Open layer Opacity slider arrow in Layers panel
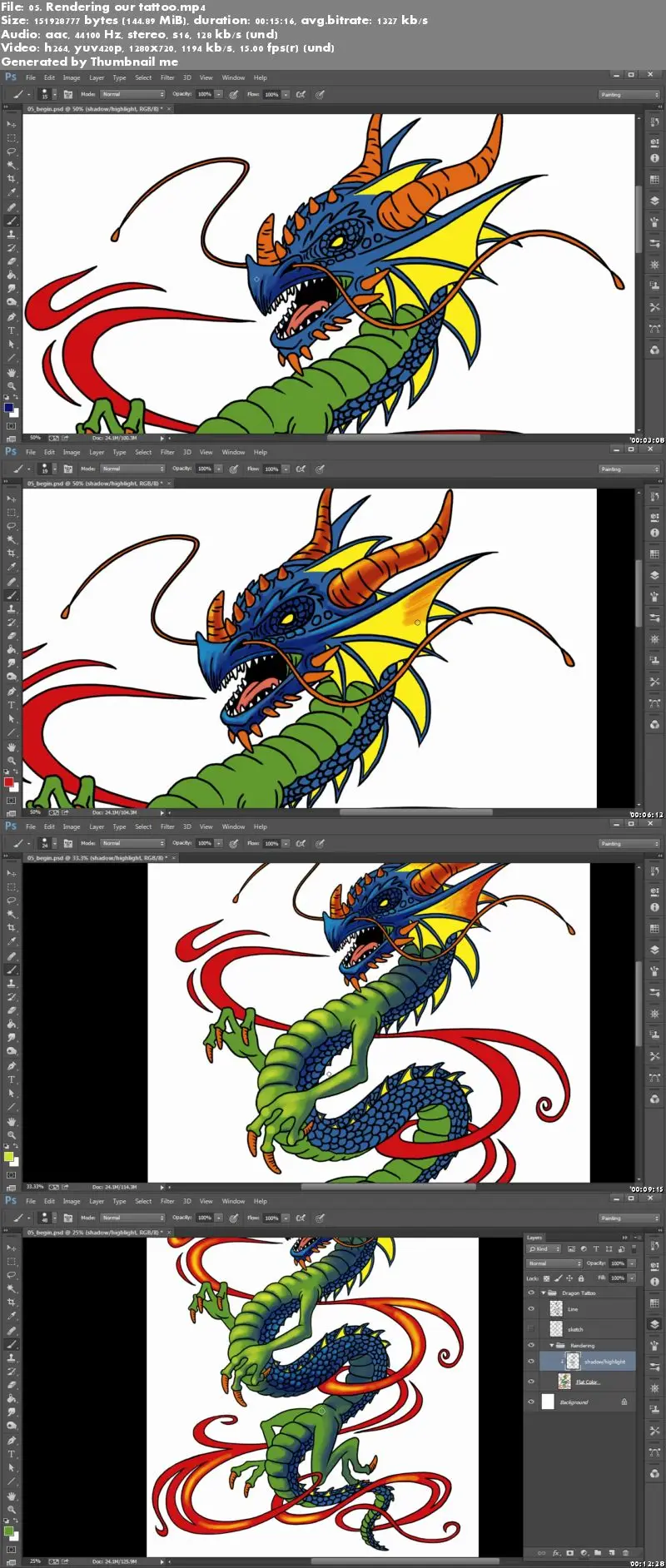This screenshot has height=1568, width=666. [632, 1263]
